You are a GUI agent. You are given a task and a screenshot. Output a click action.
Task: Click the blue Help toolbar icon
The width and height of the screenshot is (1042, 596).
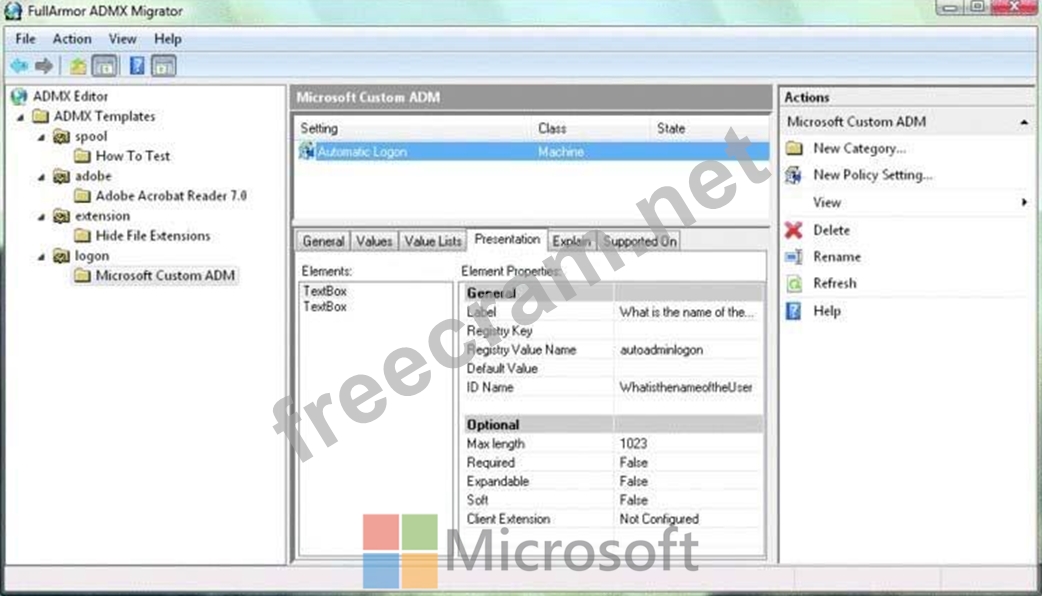point(137,66)
